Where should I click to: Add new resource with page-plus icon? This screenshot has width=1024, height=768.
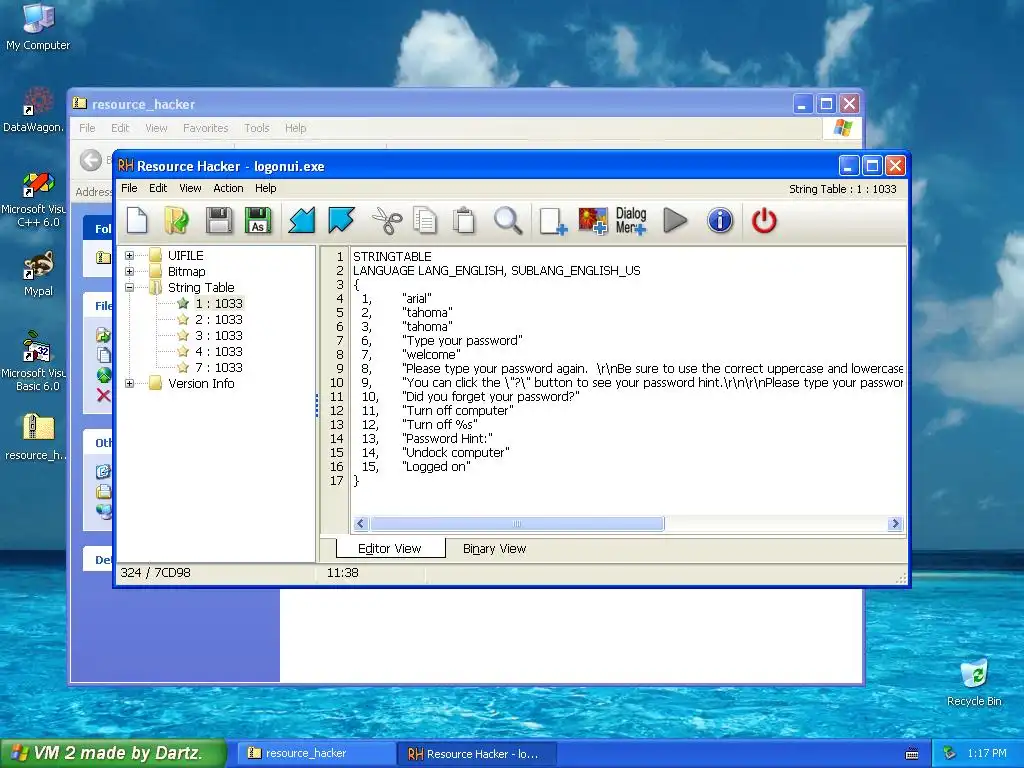pyautogui.click(x=553, y=221)
